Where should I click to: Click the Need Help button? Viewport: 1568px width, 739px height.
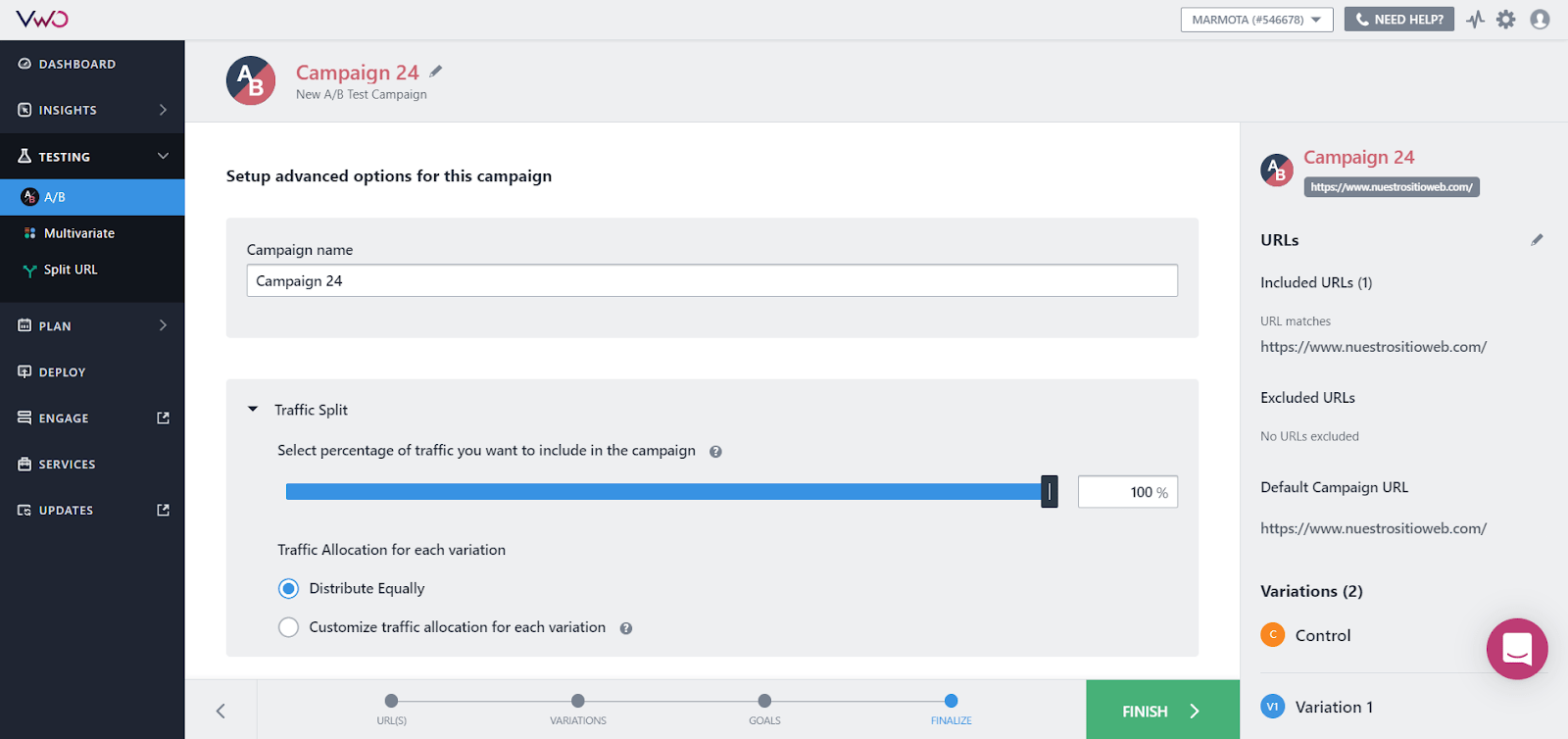click(x=1399, y=20)
